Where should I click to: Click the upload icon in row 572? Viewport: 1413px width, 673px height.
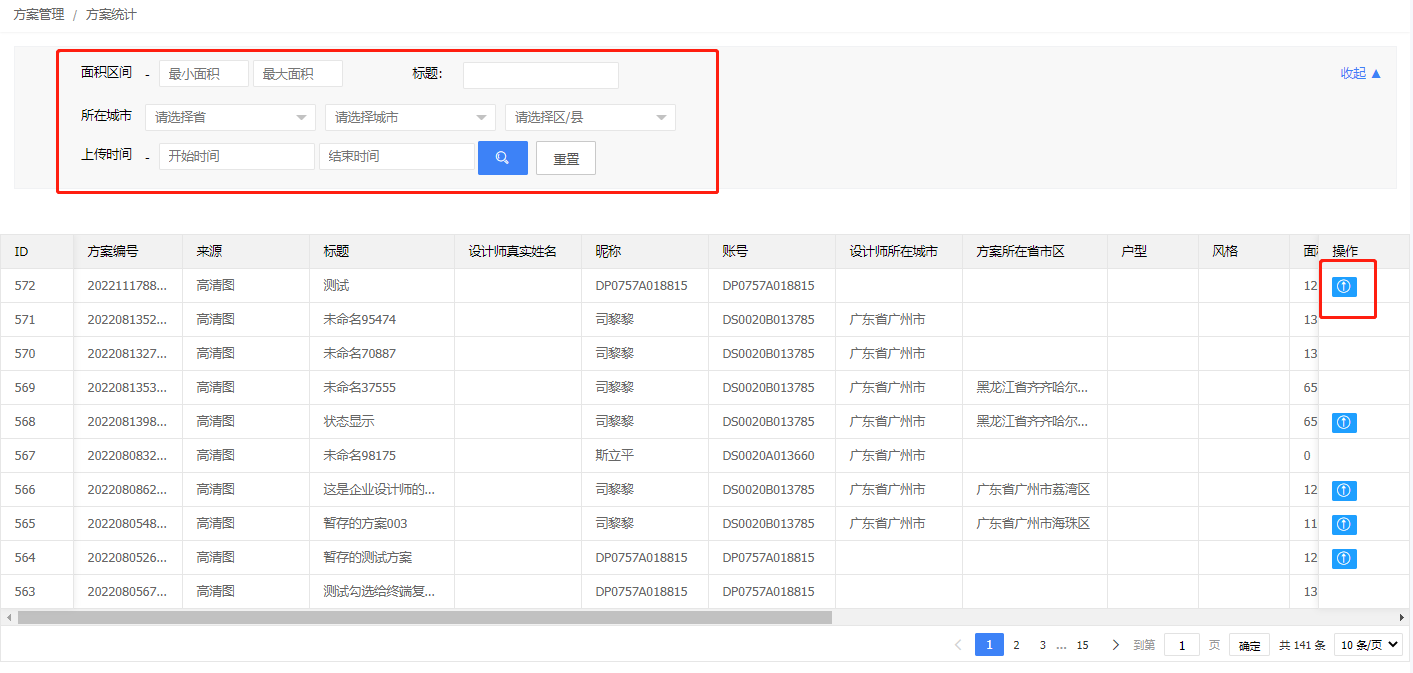[1344, 286]
